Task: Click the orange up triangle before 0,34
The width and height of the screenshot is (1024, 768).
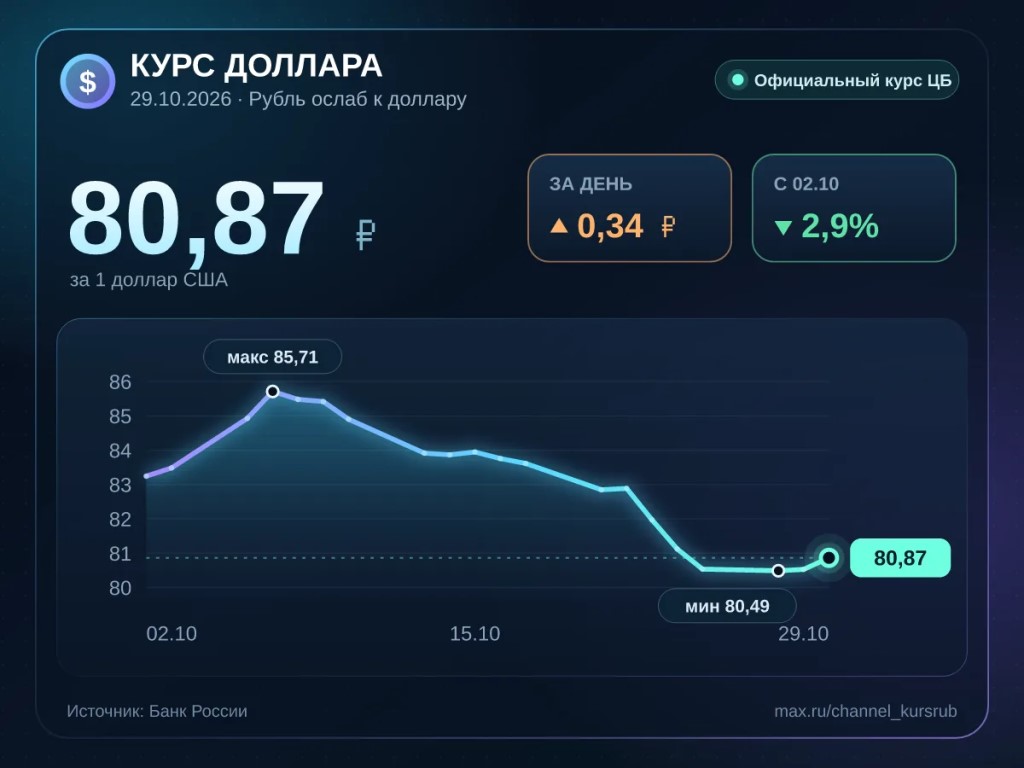Action: click(x=559, y=226)
